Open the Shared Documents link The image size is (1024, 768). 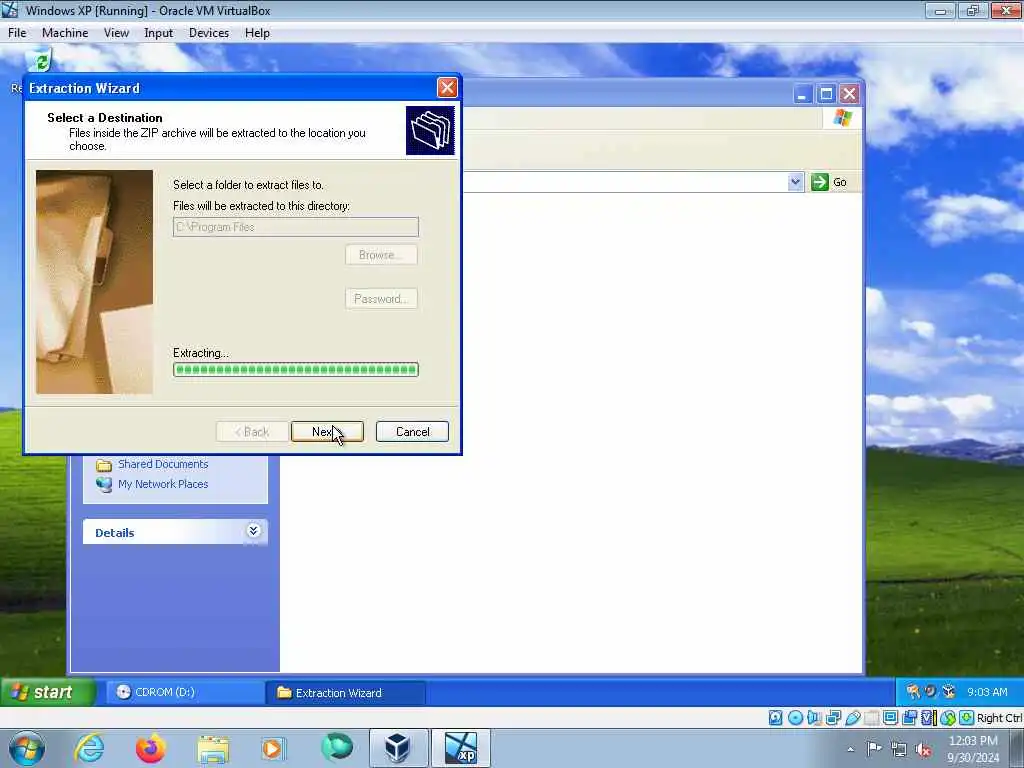pyautogui.click(x=163, y=464)
